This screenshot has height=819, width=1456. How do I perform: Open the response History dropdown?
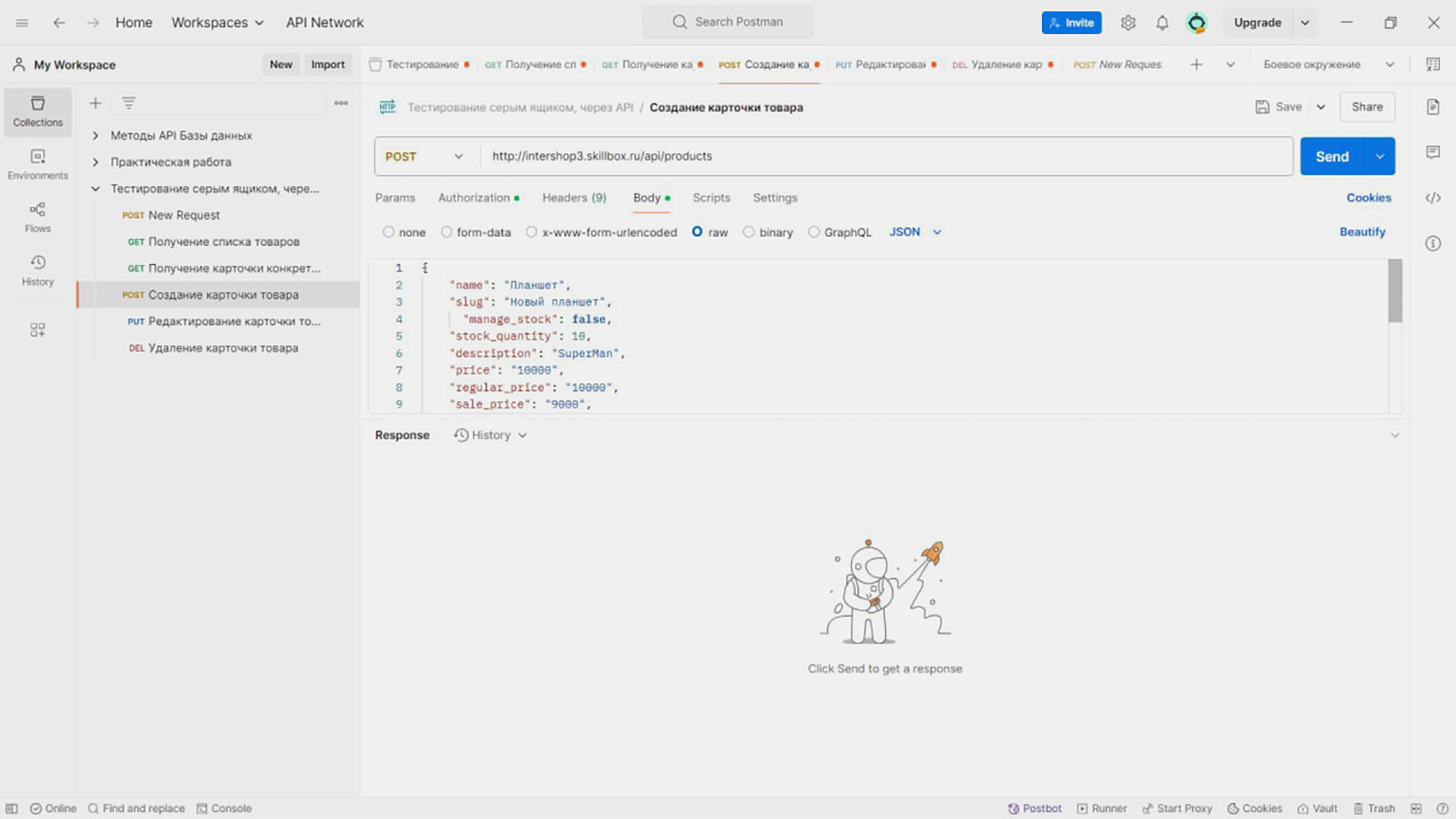491,435
